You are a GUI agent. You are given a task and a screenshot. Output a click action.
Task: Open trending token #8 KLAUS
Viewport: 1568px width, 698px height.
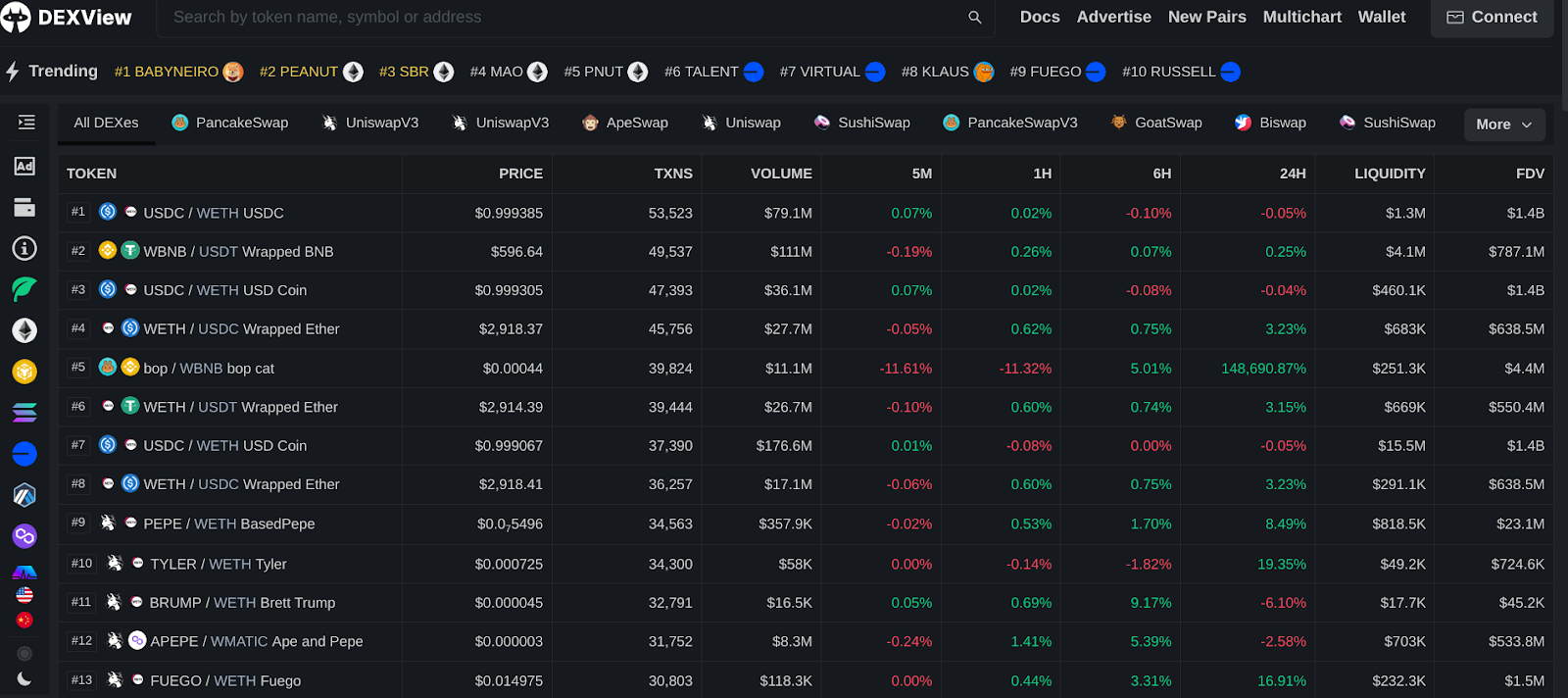(948, 72)
